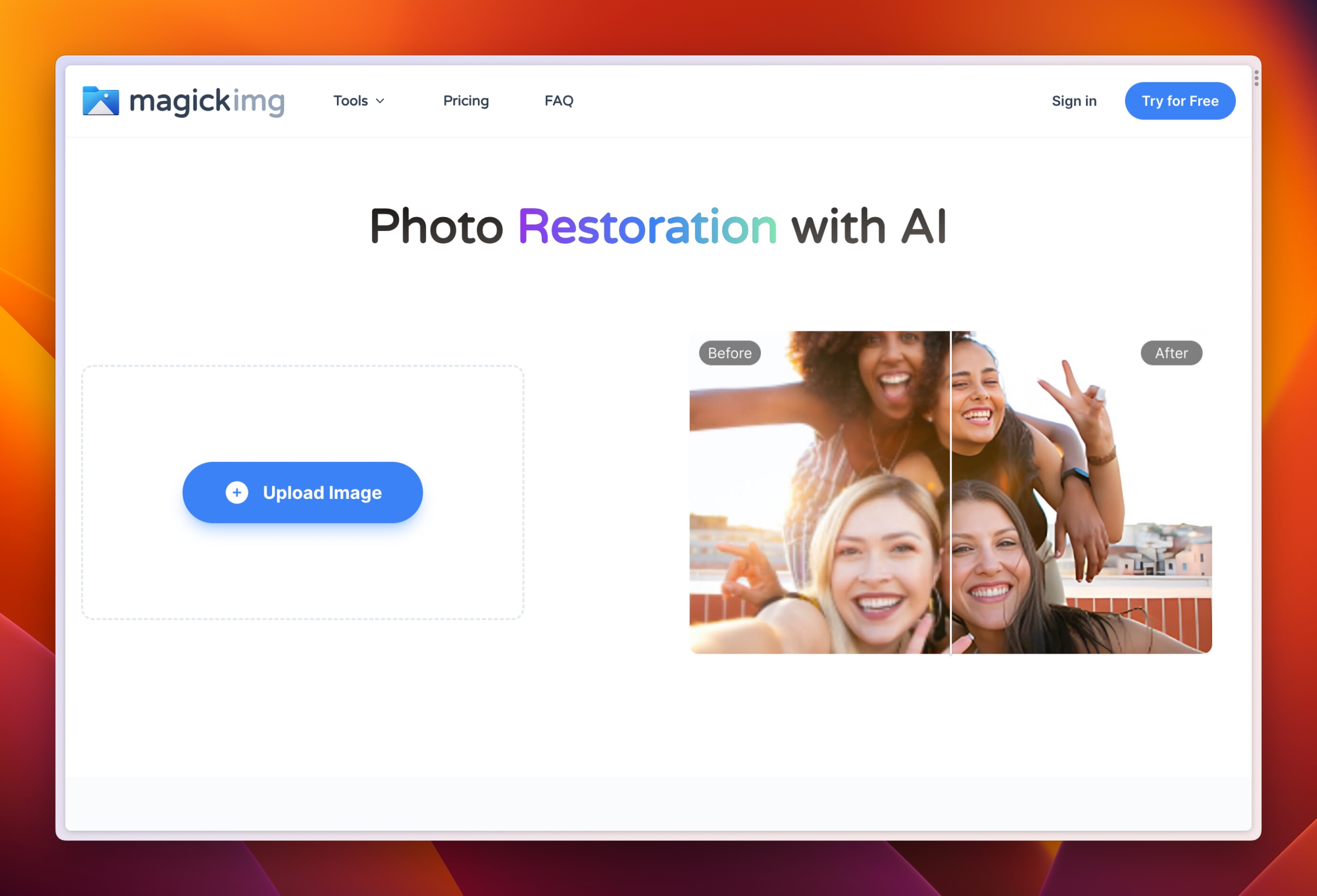
Task: Open the three-dot menu at window edge
Action: 1256,77
